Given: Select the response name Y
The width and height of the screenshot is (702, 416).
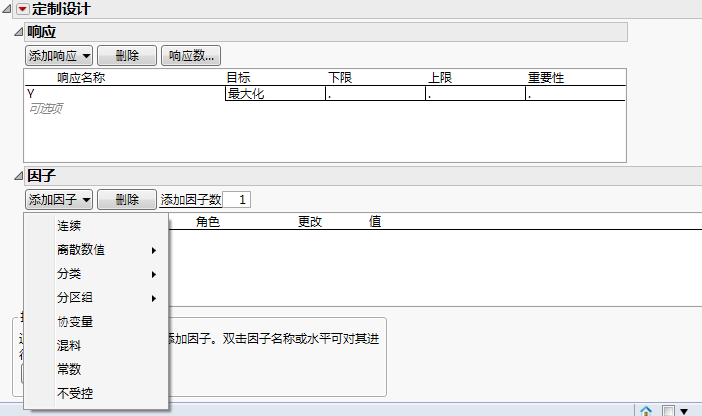Looking at the screenshot, I should tap(30, 94).
